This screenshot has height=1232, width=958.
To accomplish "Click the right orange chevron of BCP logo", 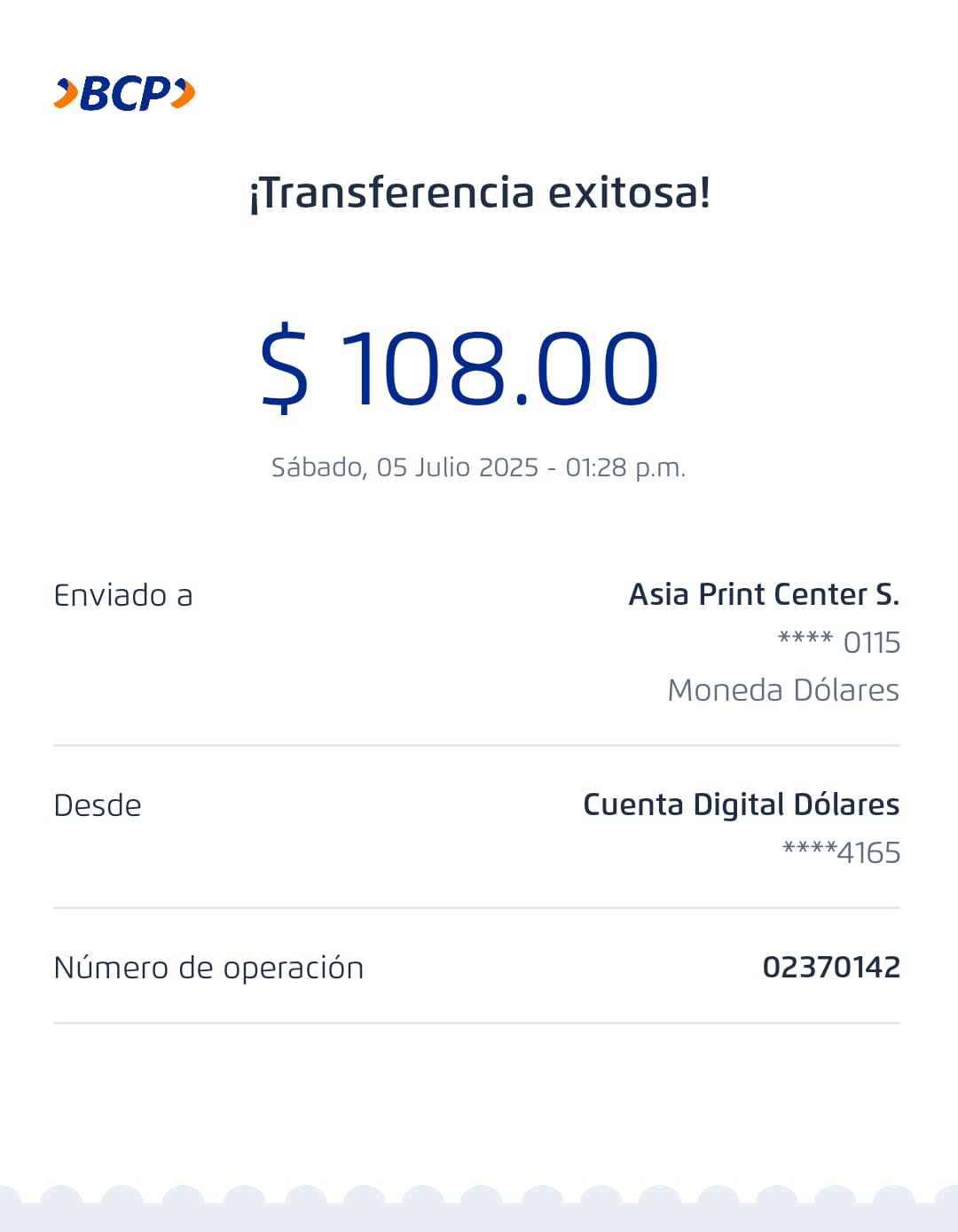I will [184, 92].
